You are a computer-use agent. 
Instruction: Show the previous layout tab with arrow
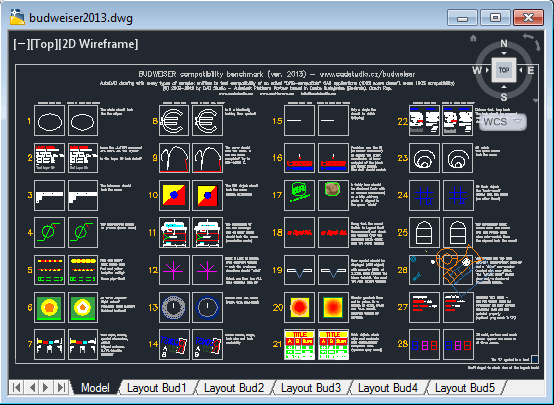pos(32,387)
